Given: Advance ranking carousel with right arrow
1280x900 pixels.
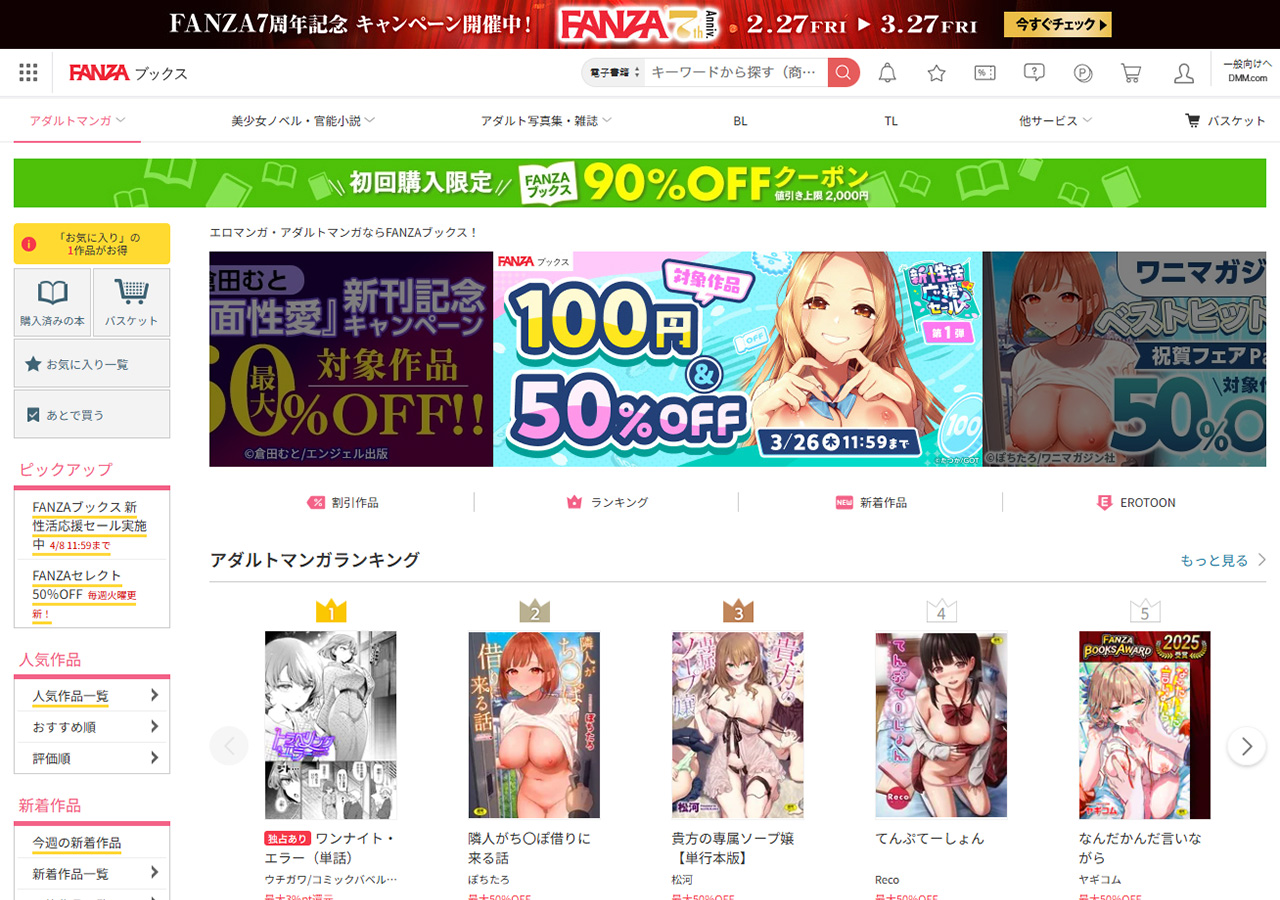Looking at the screenshot, I should click(x=1246, y=746).
